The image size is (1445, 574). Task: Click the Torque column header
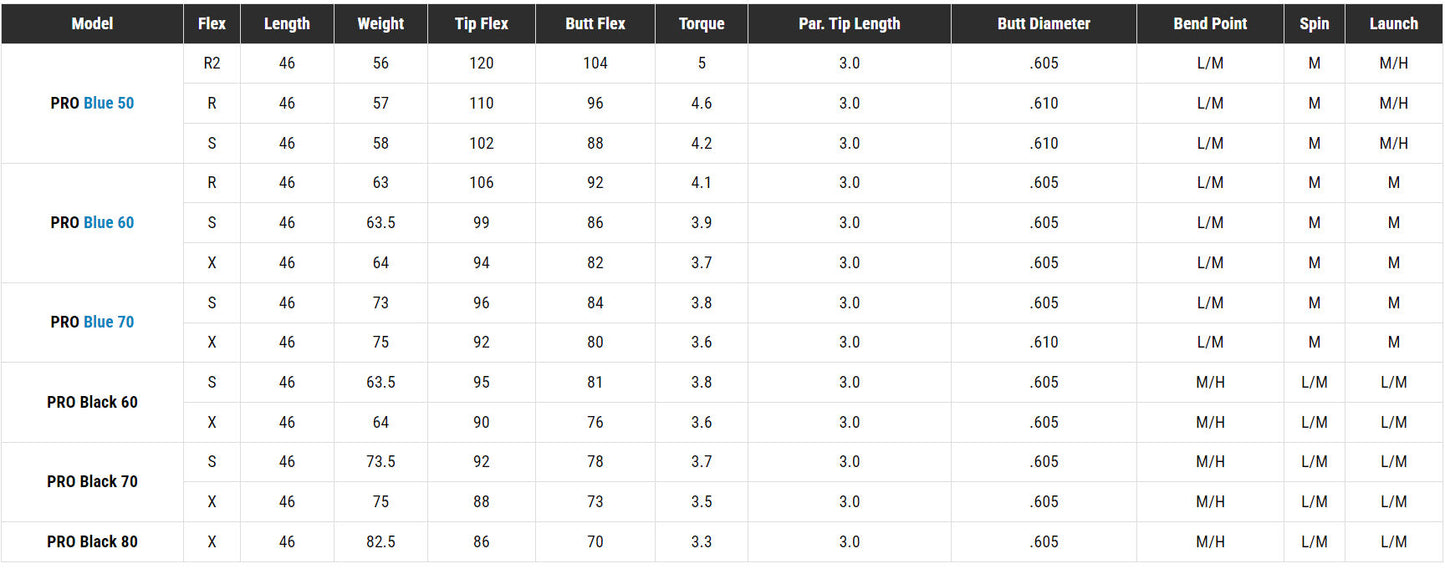tap(702, 23)
